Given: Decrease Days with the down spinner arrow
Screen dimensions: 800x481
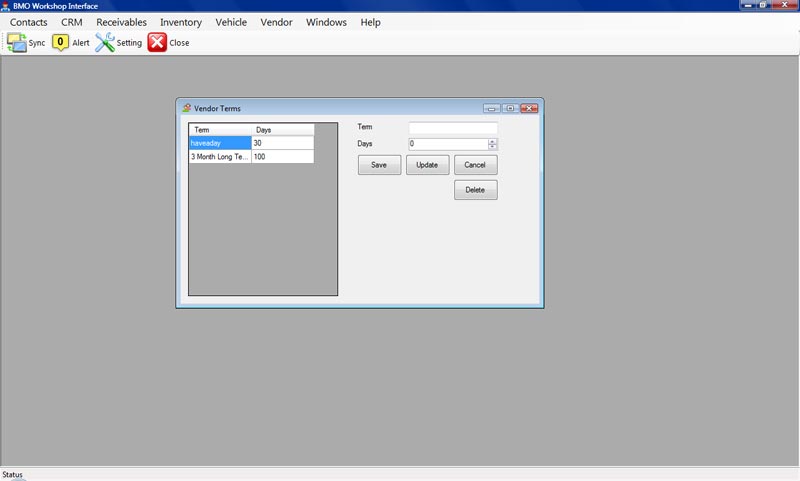Looking at the screenshot, I should click(x=492, y=147).
